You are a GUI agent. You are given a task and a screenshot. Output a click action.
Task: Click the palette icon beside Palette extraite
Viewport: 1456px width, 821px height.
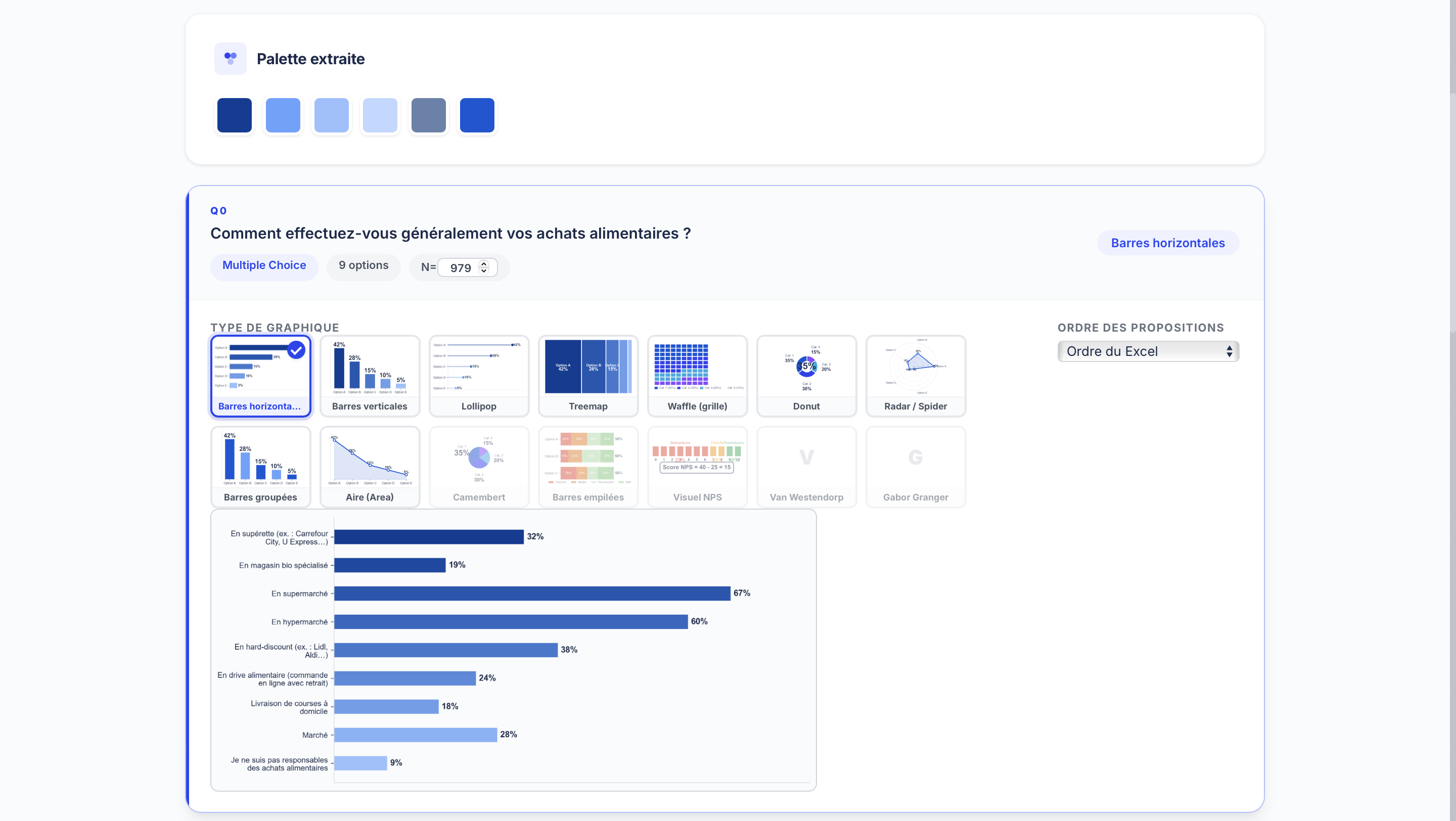pos(230,58)
